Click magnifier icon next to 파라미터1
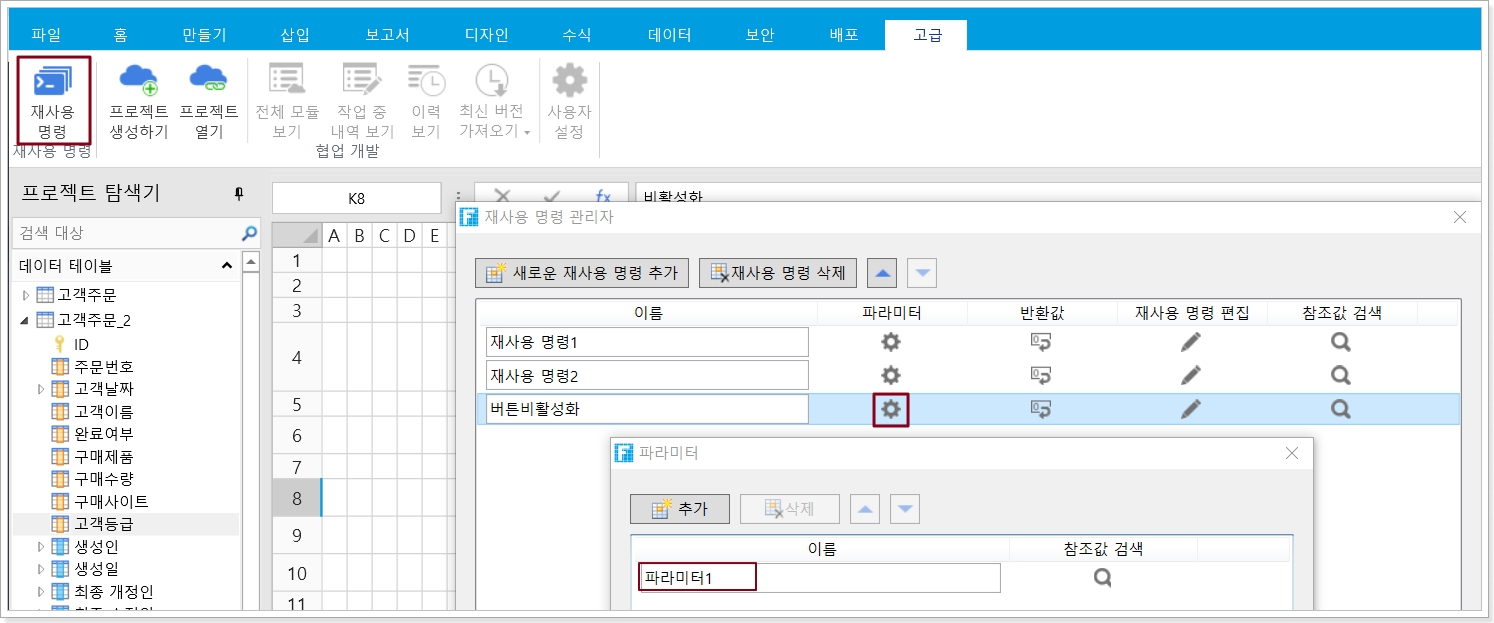 point(1102,578)
